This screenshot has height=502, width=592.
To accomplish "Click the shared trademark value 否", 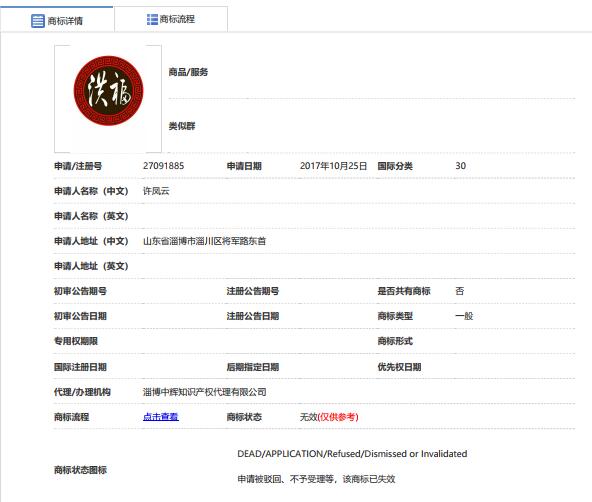I will [x=459, y=291].
